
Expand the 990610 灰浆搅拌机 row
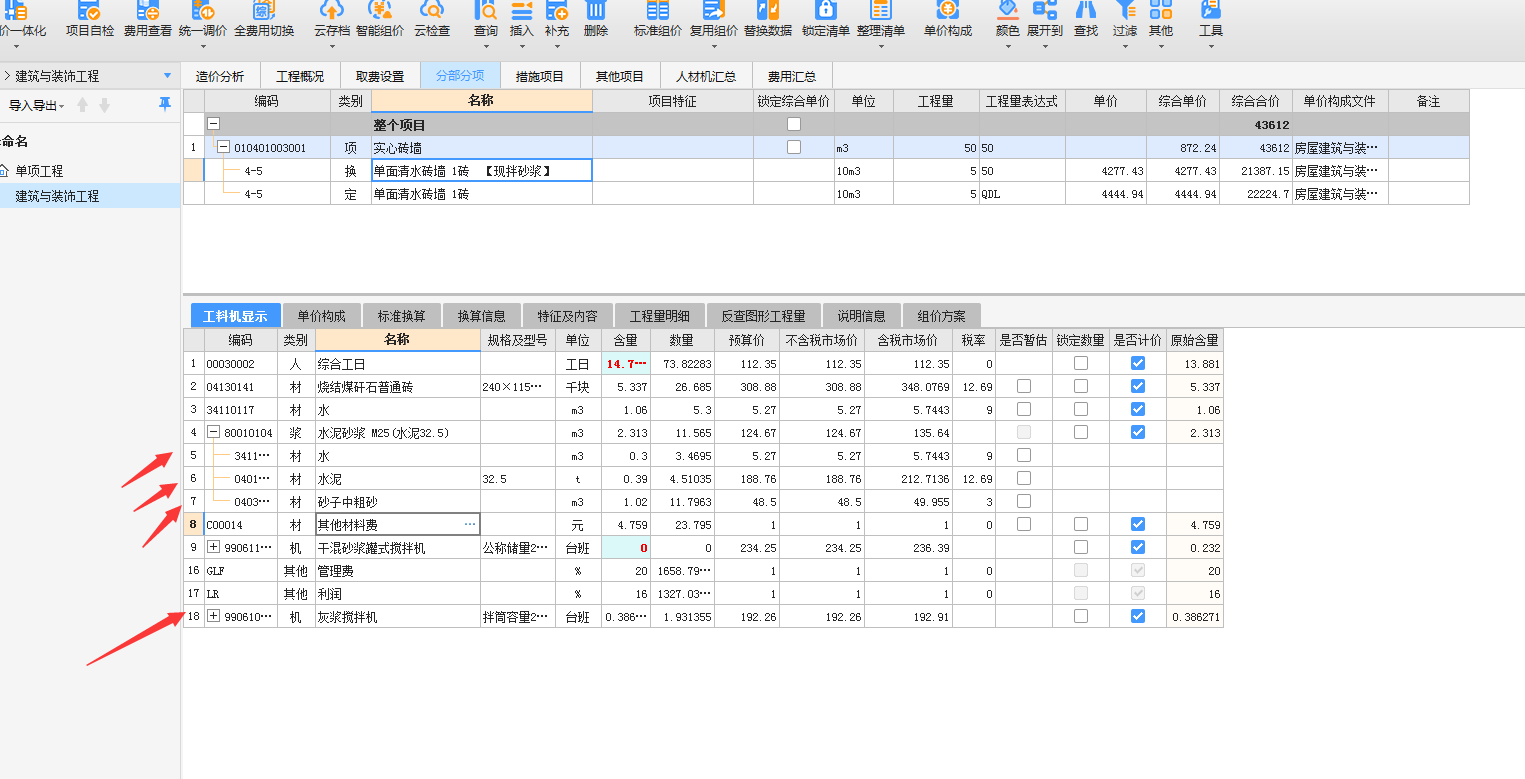pos(213,616)
